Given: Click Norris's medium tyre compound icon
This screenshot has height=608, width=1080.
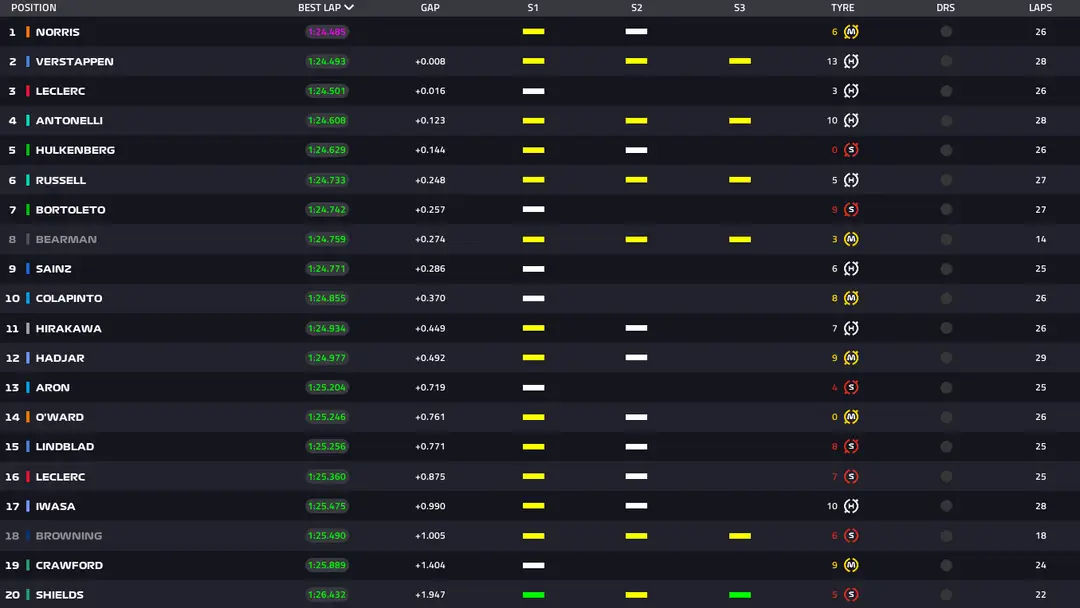Looking at the screenshot, I should pos(851,32).
